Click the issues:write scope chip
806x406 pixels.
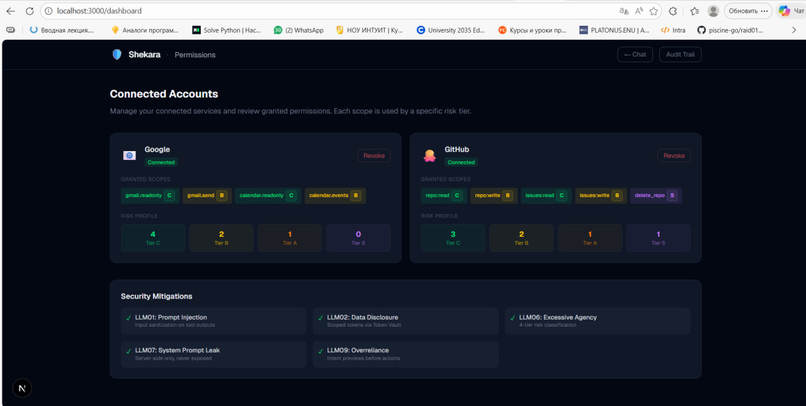coord(601,195)
